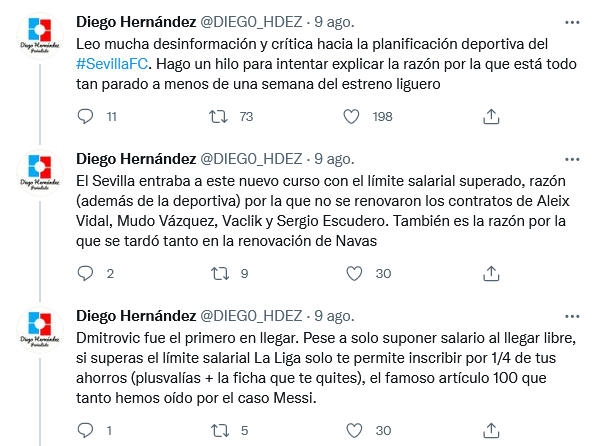Retweet the tweet with 9 retweets

tap(220, 274)
